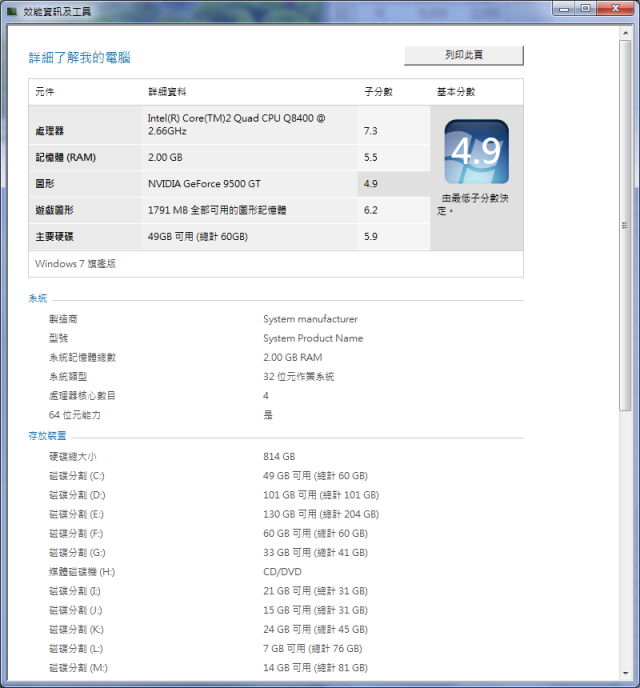
Task: Click the Windows 7 旗艦版 edition text
Action: 75,264
